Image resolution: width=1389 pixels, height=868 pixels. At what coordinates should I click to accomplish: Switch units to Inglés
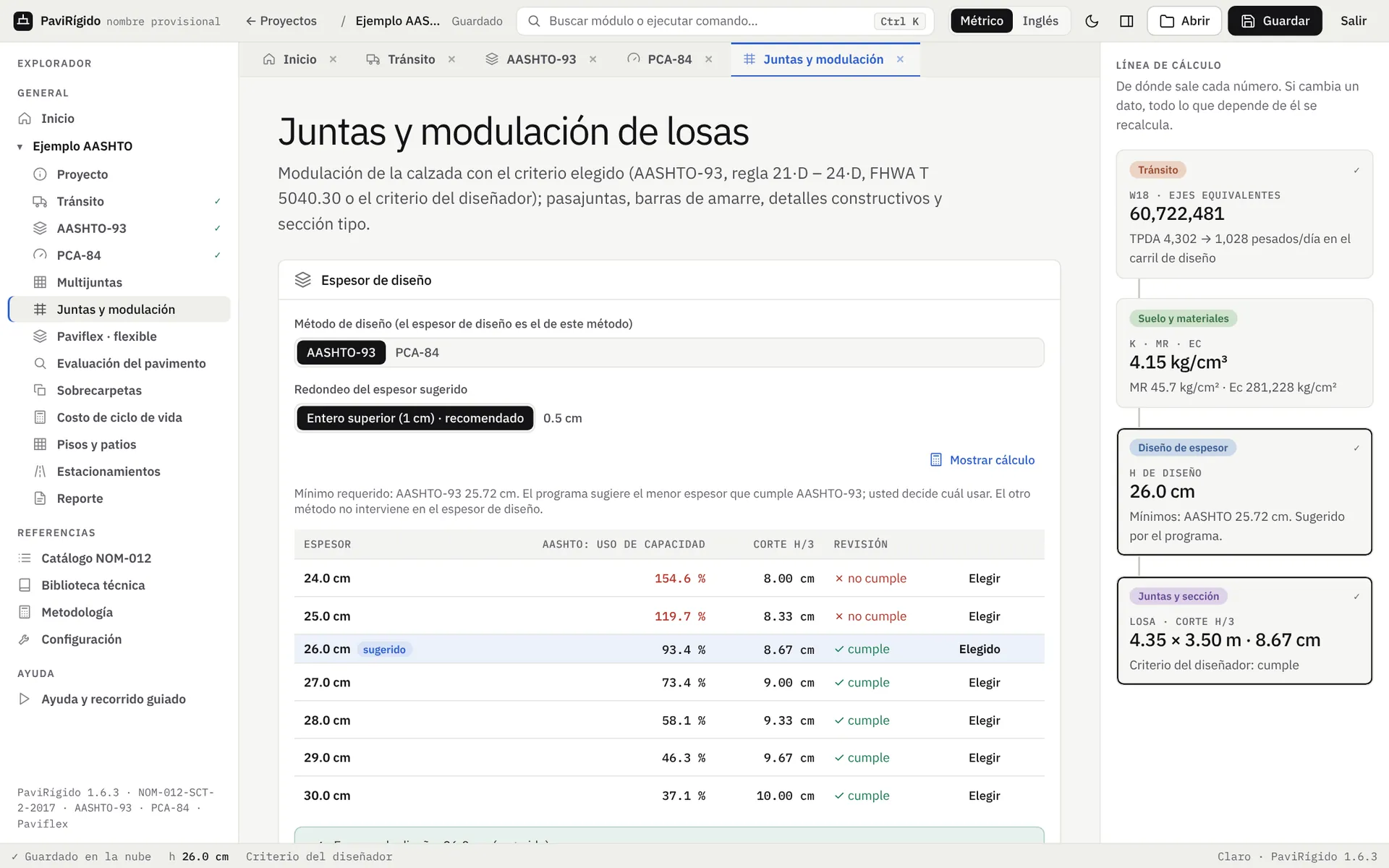tap(1040, 21)
